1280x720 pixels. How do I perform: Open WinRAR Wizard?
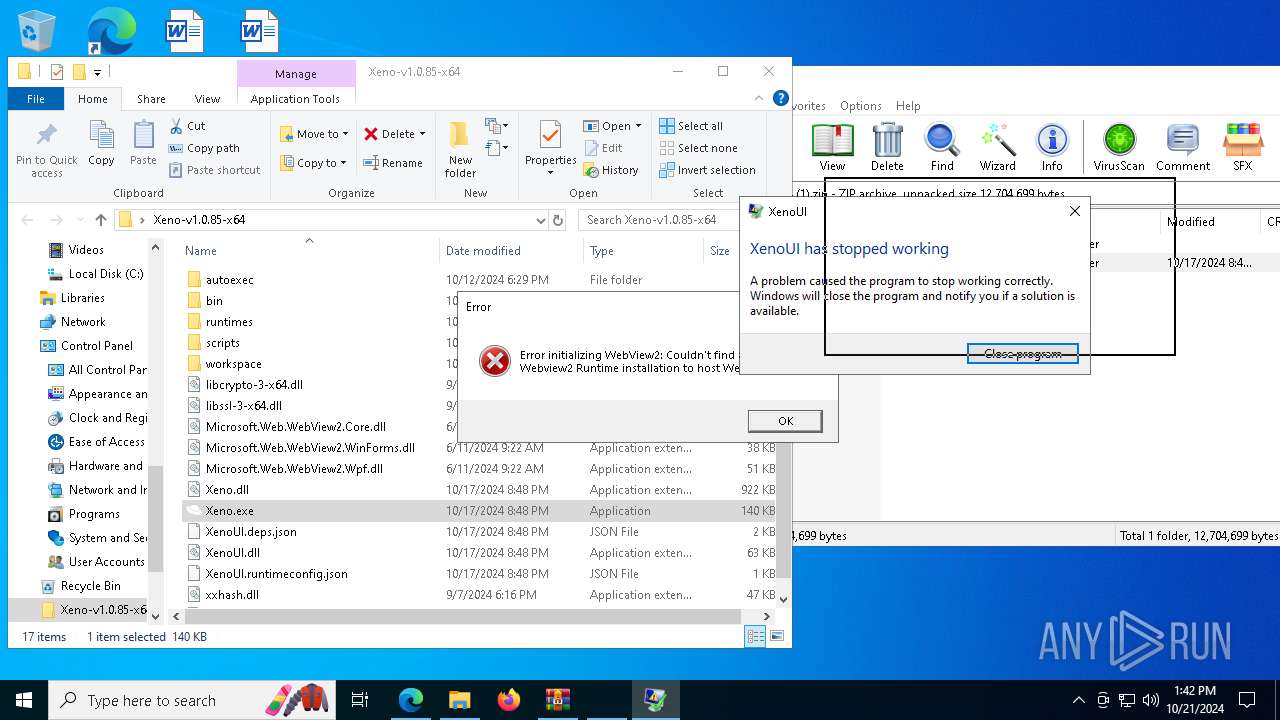(997, 147)
